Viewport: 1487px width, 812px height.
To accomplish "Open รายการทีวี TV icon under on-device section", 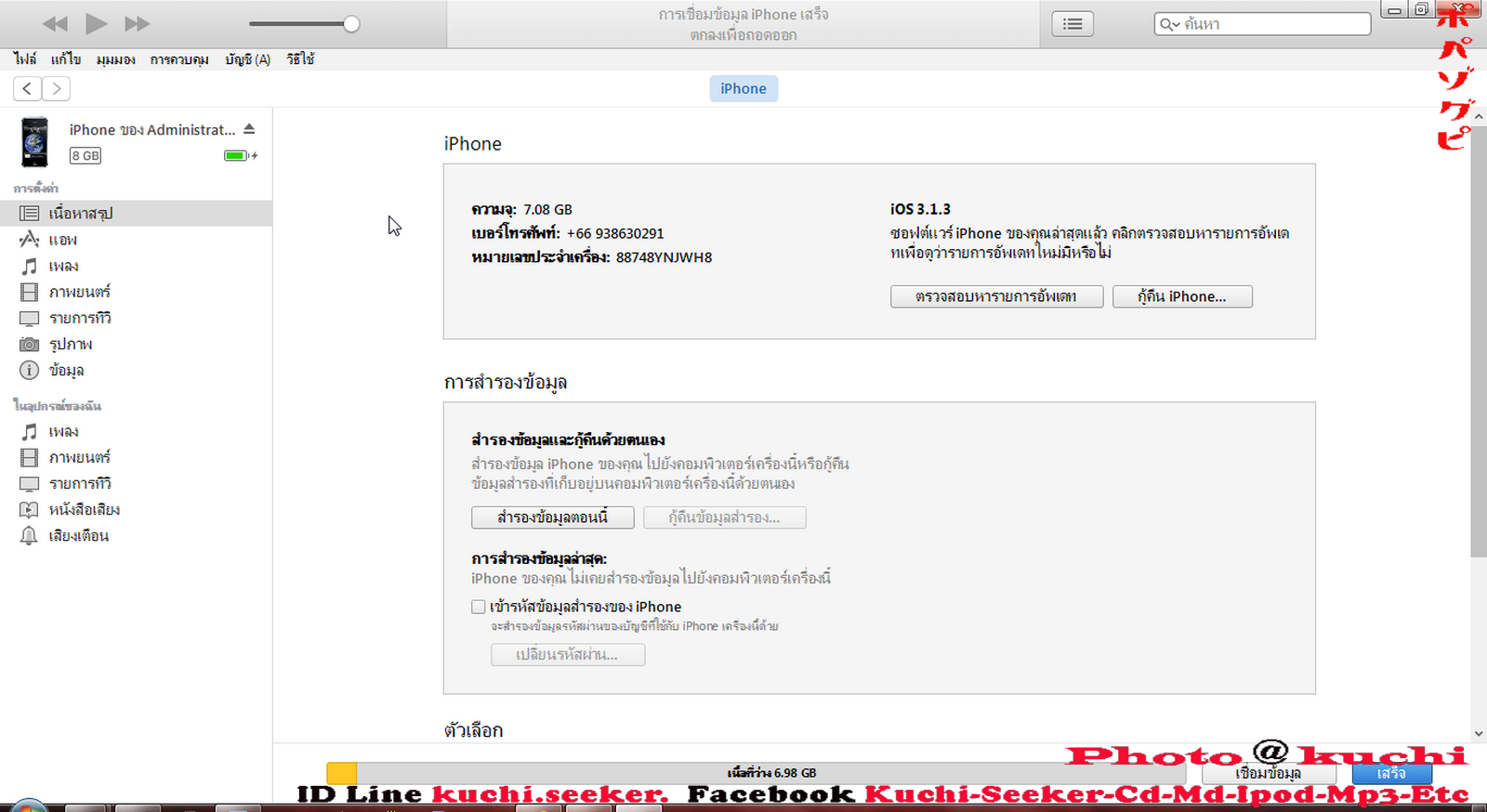I will [x=30, y=483].
